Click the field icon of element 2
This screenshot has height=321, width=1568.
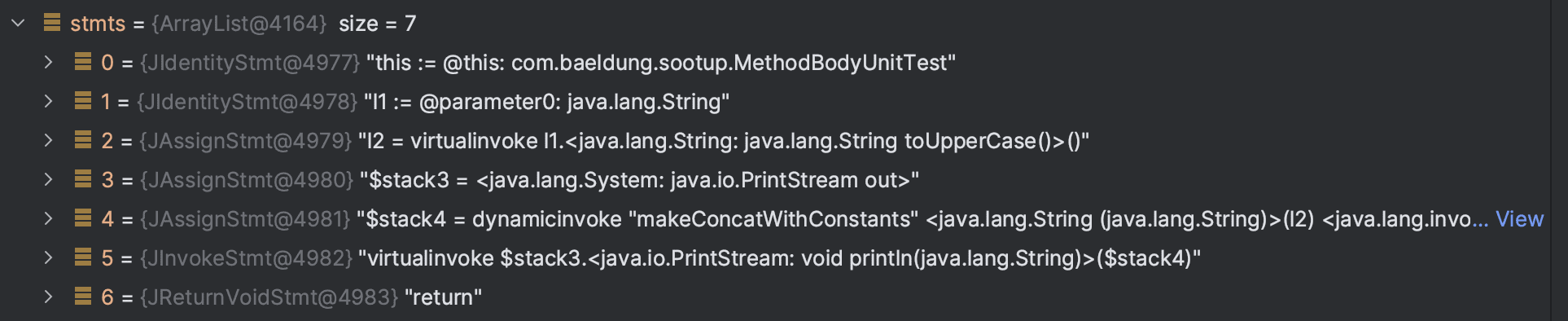83,140
